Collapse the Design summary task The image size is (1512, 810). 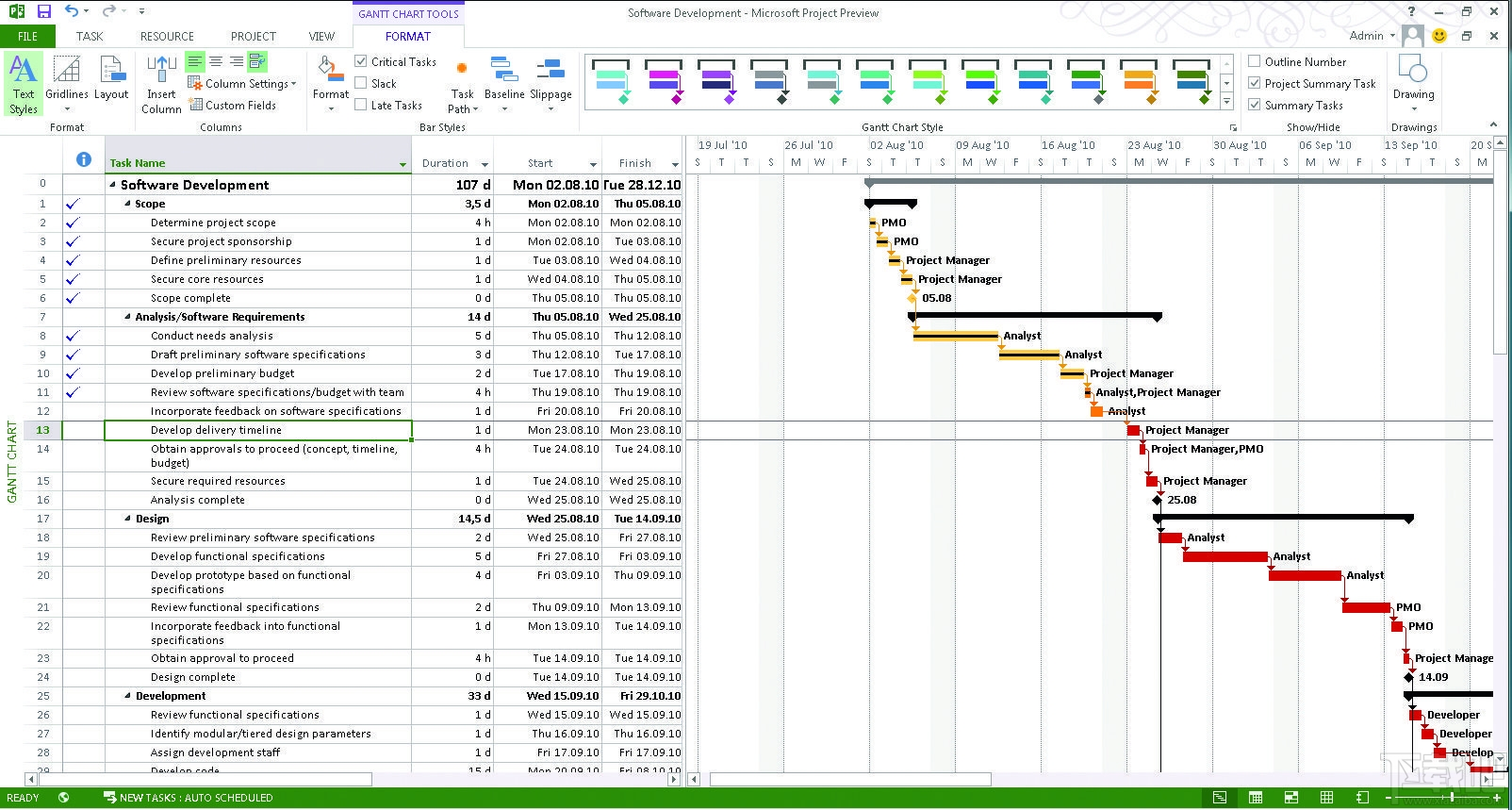(128, 519)
